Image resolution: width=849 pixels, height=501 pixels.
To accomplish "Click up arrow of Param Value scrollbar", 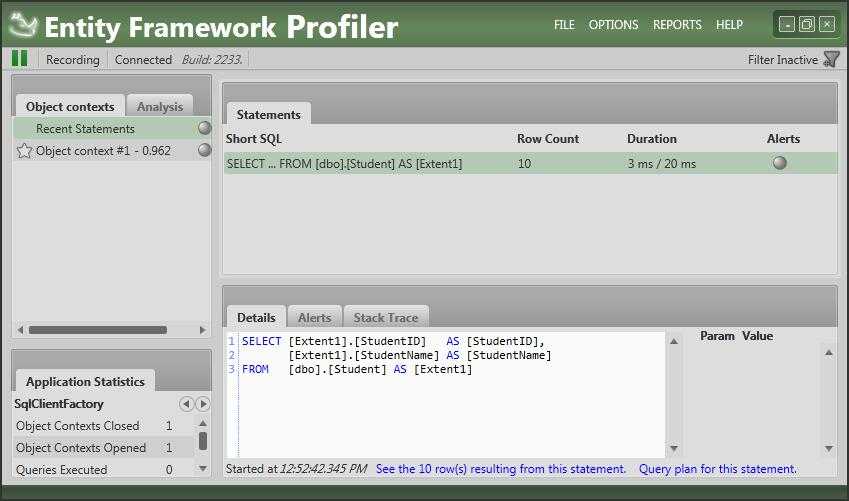I will pyautogui.click(x=828, y=353).
